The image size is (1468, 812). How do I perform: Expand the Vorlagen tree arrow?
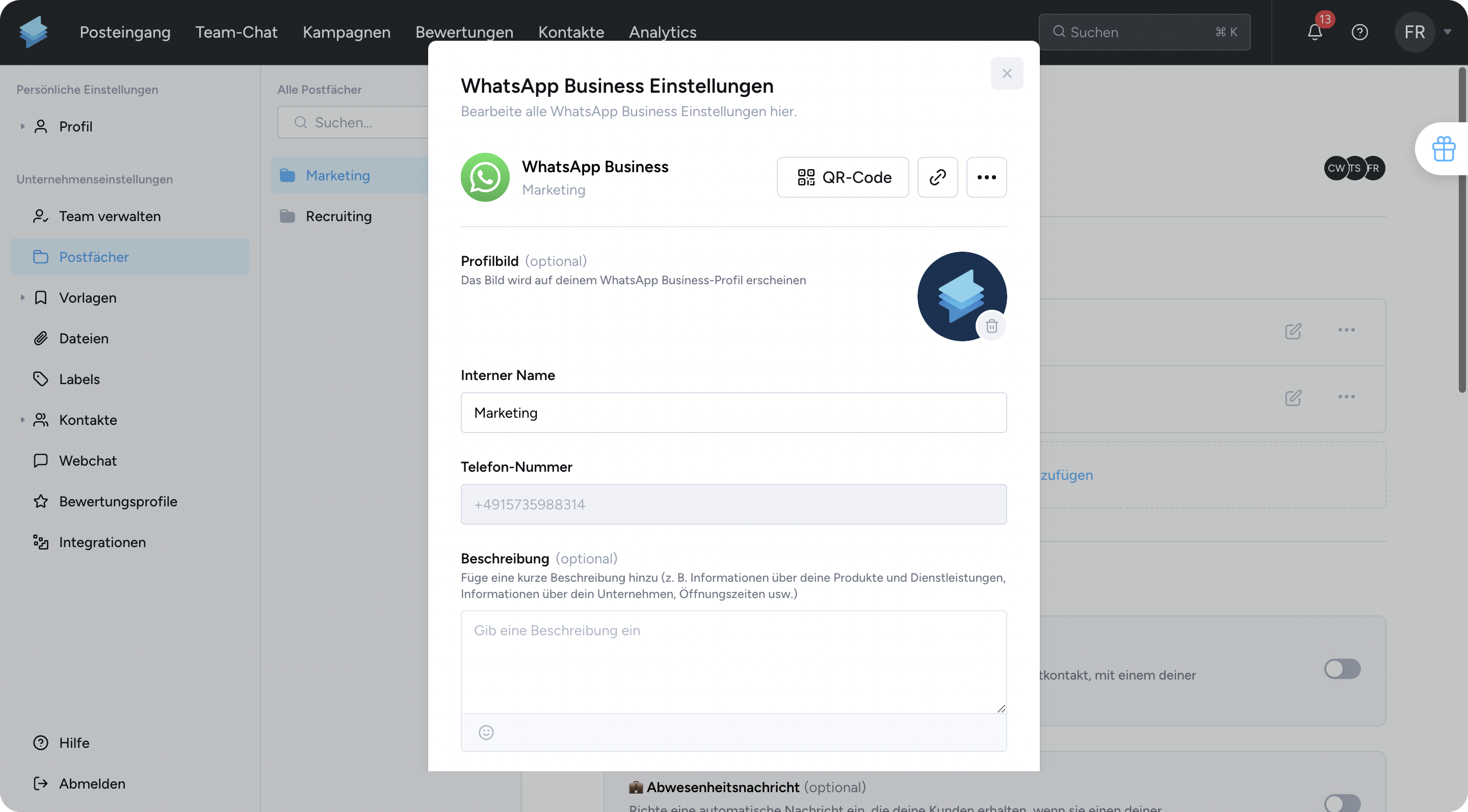(x=22, y=298)
